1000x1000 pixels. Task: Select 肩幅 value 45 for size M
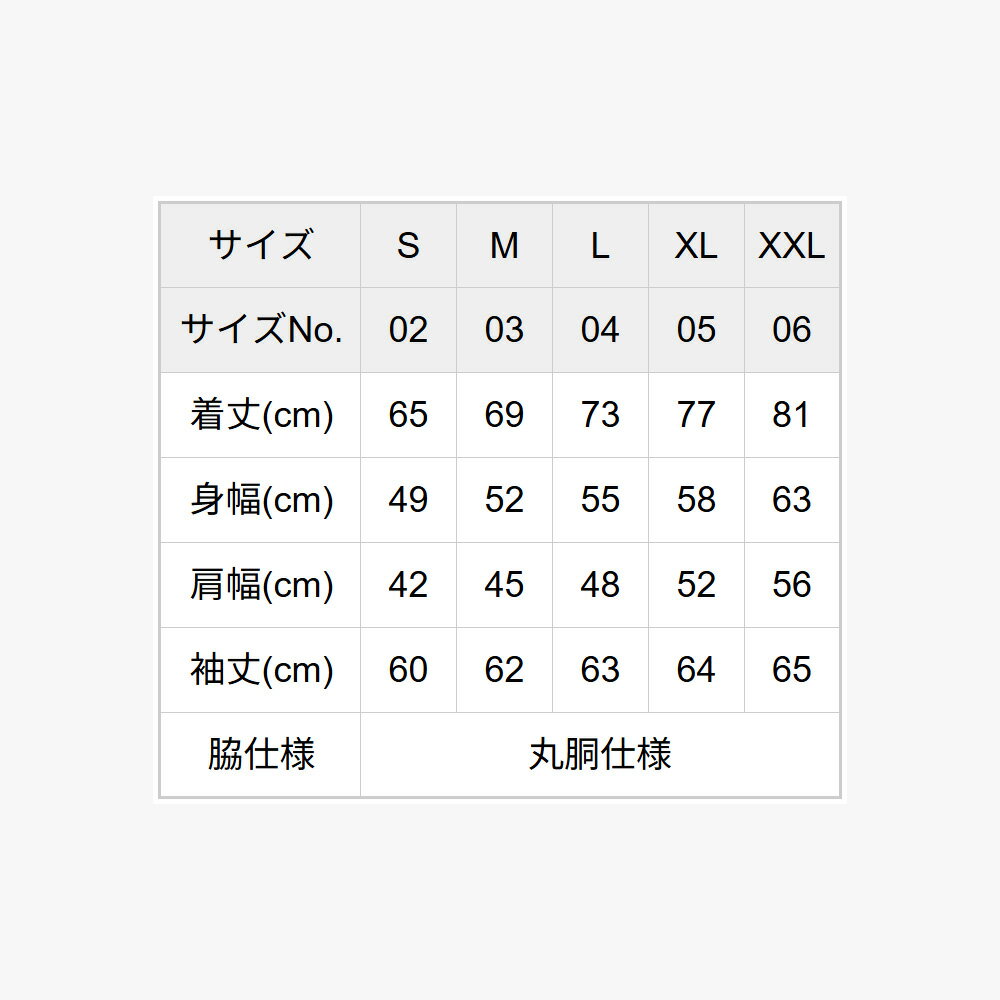(504, 585)
